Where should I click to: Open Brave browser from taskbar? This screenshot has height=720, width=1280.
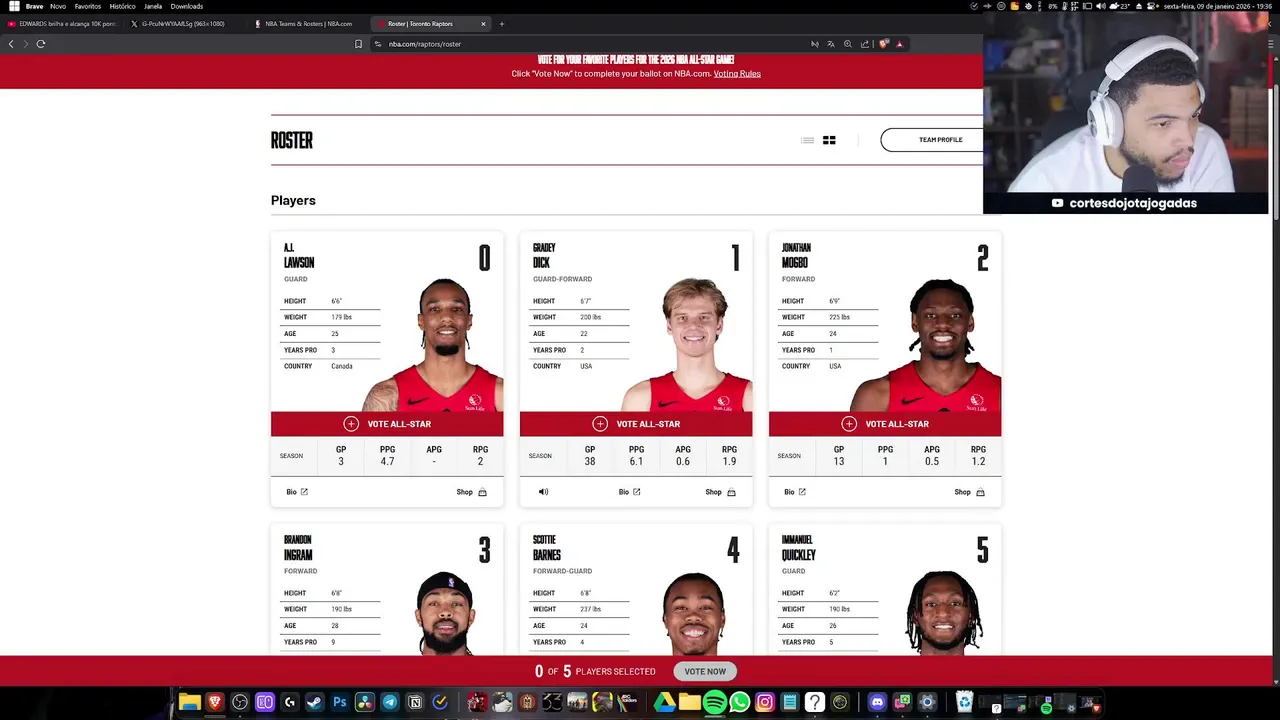pos(215,703)
